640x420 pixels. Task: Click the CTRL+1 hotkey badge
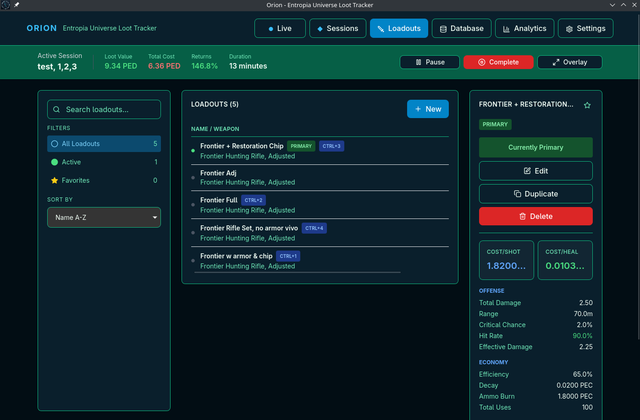pyautogui.click(x=288, y=256)
